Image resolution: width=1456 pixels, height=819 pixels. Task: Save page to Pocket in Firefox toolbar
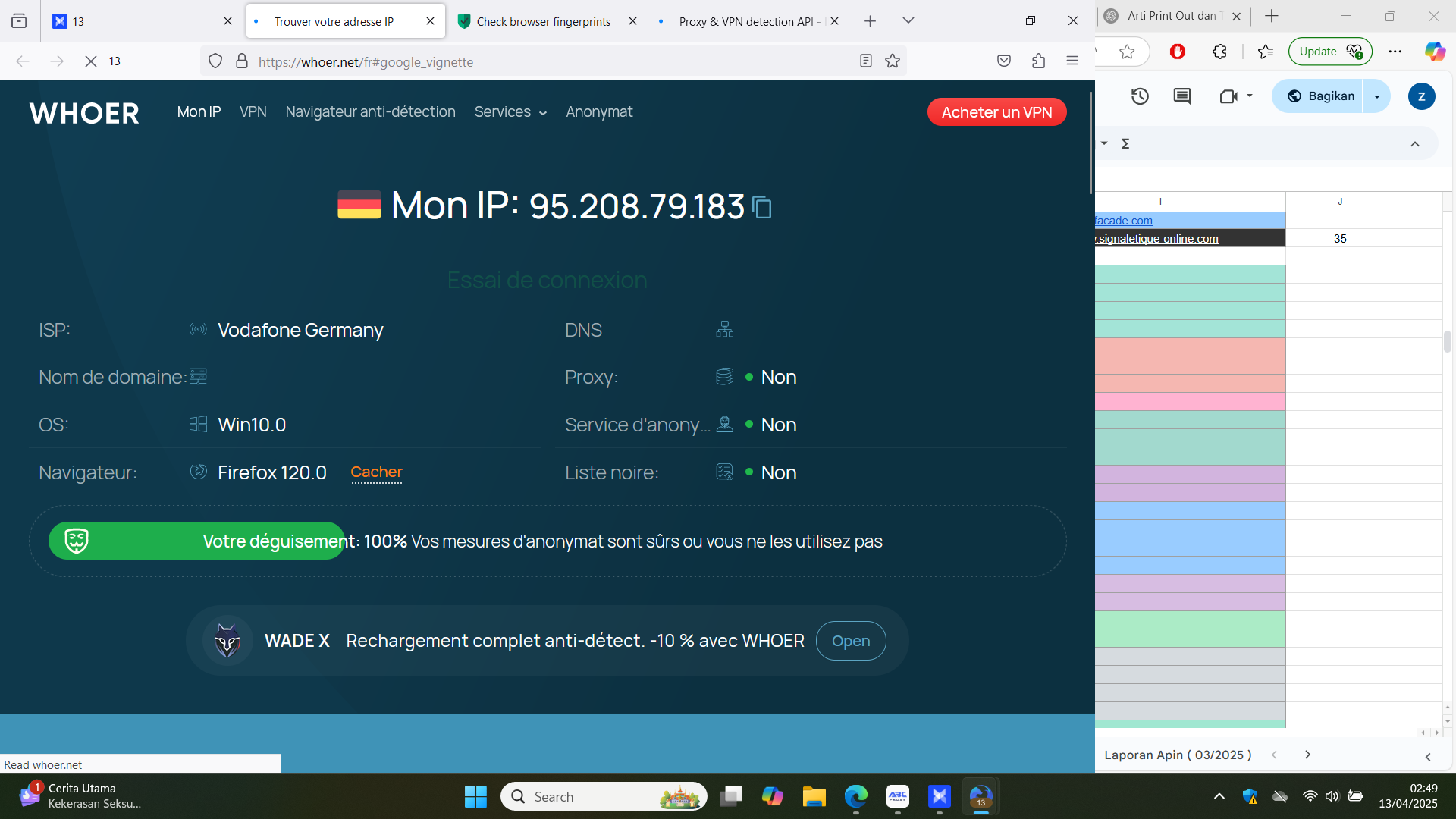click(x=1004, y=61)
